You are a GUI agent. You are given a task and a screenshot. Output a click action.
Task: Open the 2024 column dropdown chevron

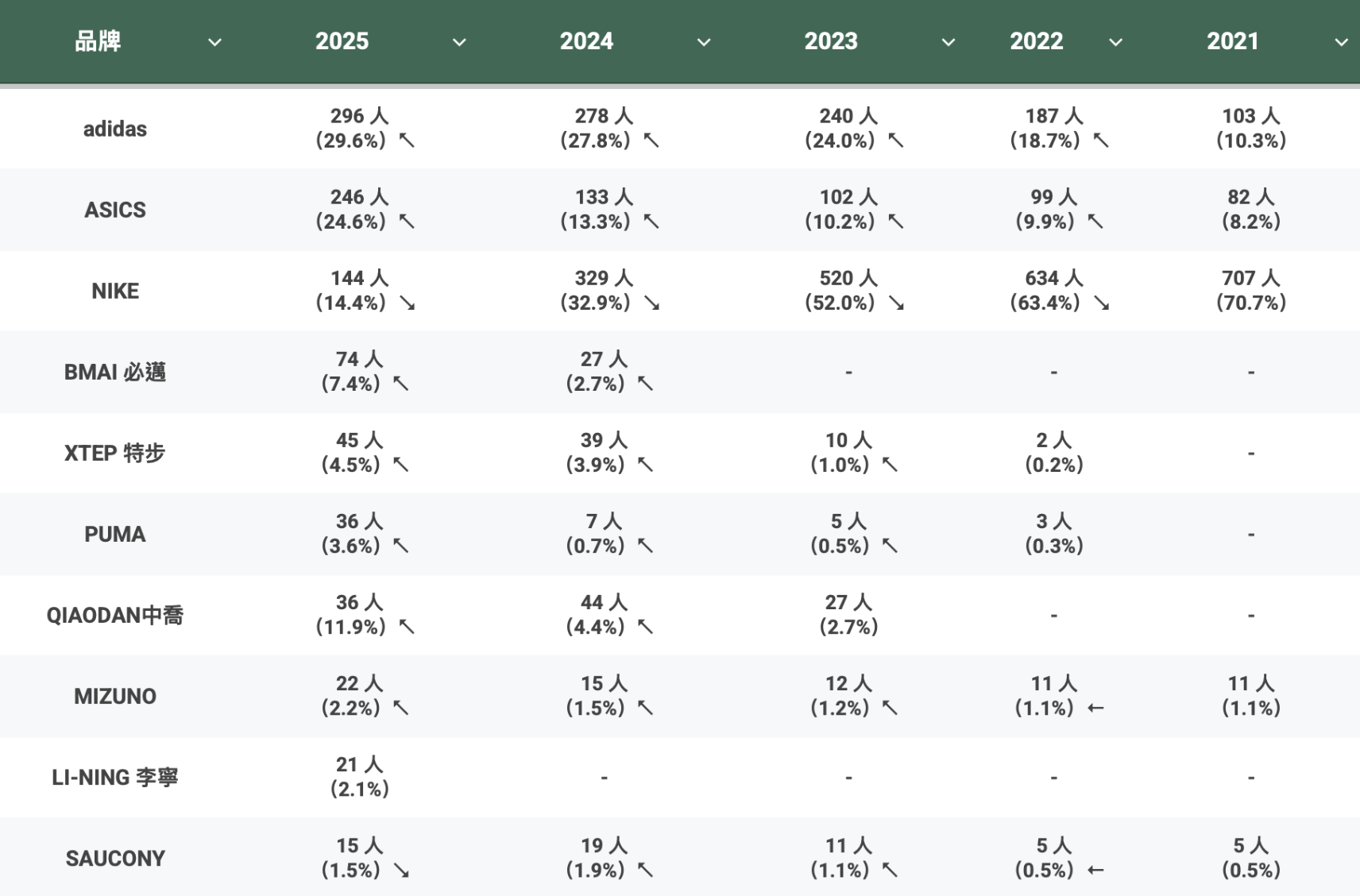click(x=704, y=42)
